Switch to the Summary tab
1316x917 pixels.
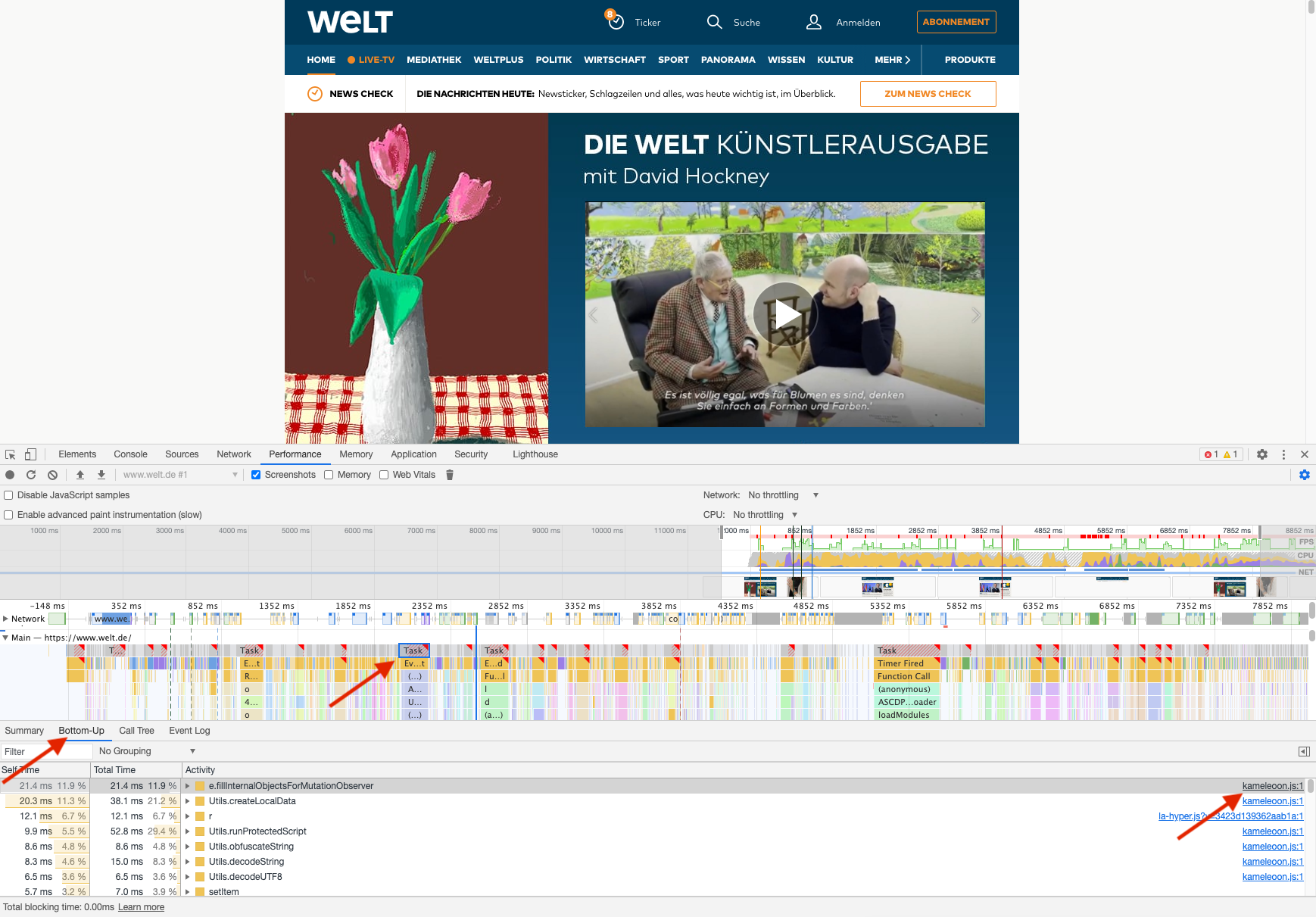click(24, 731)
